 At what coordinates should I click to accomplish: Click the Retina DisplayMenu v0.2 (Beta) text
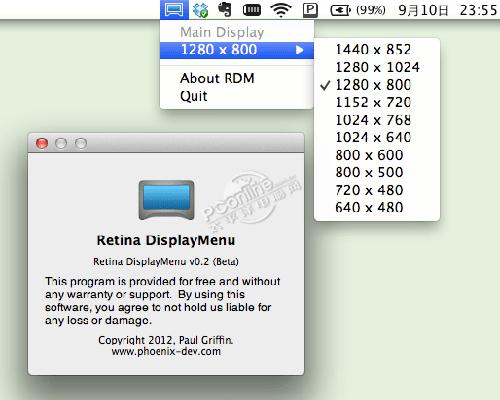coord(166,262)
